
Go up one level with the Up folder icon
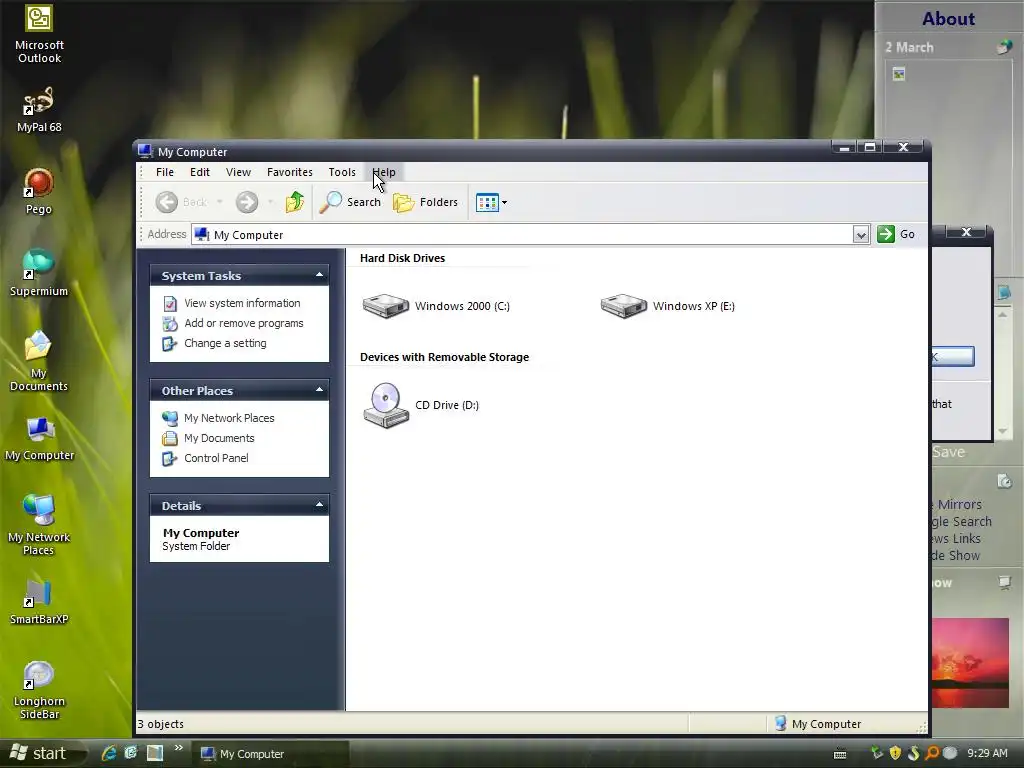tap(295, 202)
